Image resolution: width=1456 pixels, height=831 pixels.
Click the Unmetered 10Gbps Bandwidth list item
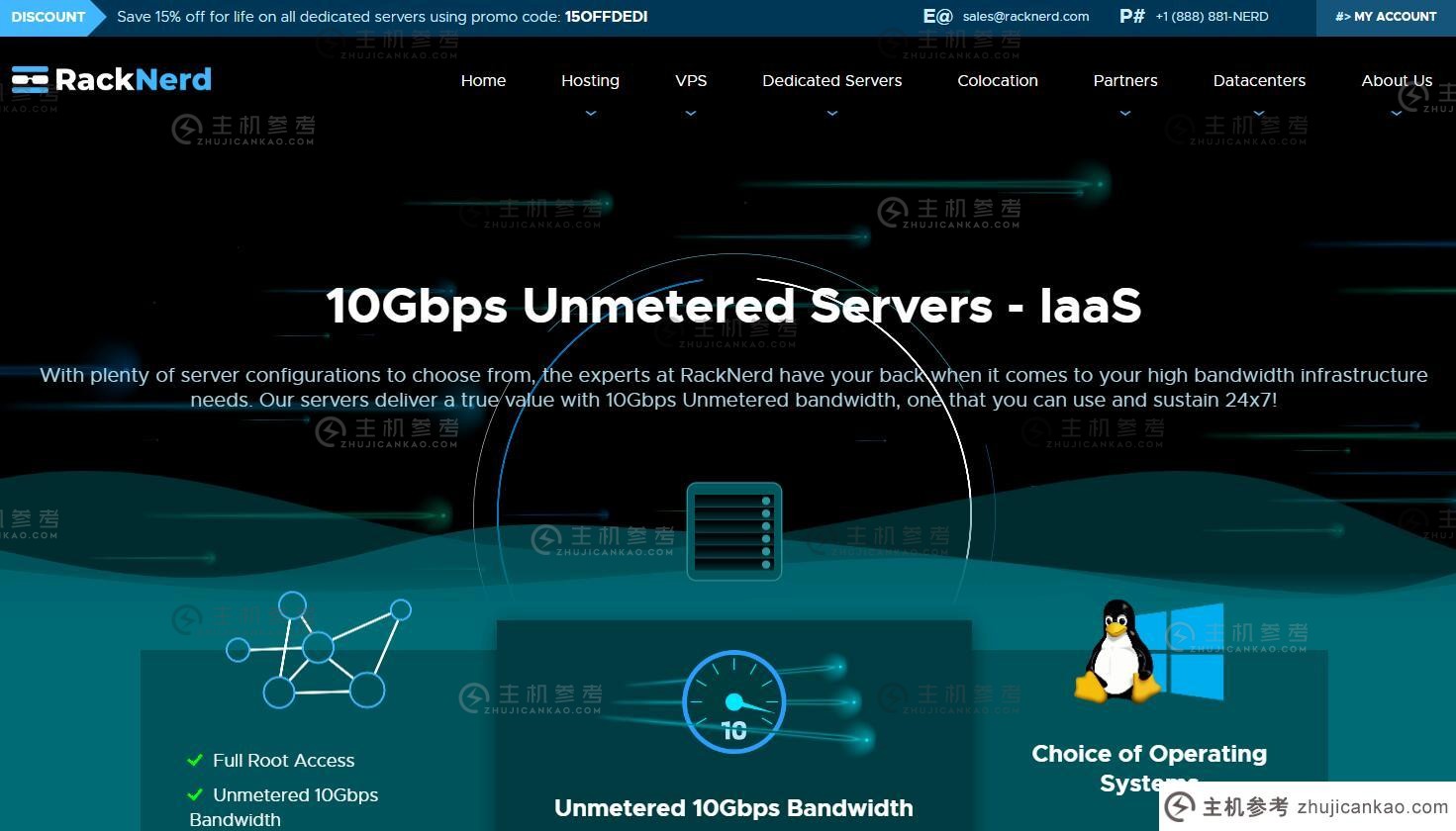click(x=283, y=807)
